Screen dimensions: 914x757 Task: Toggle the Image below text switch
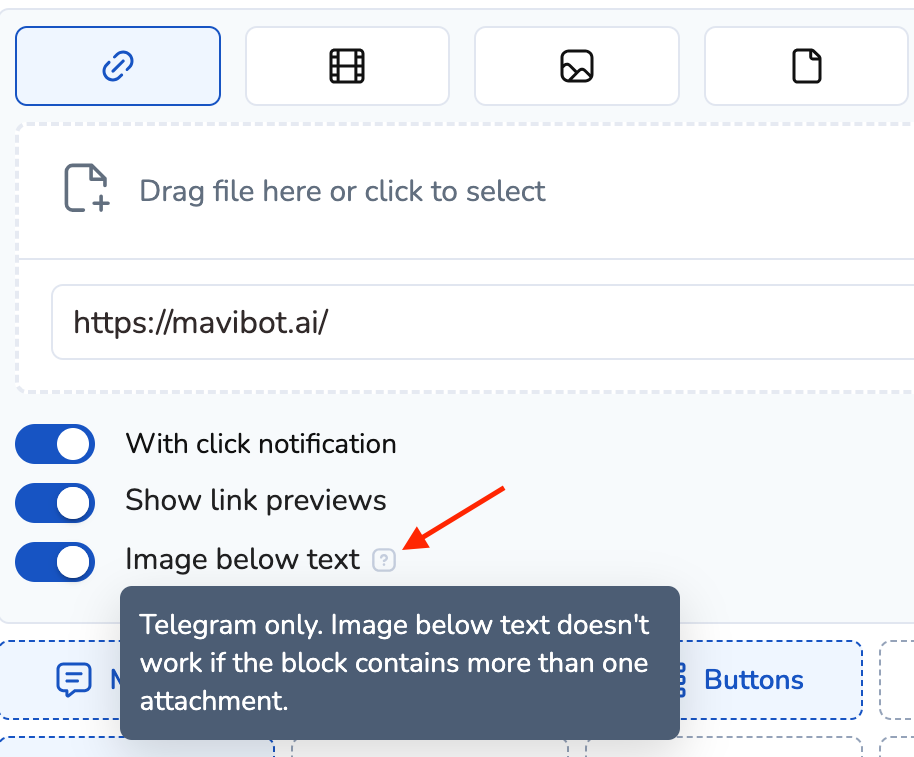55,561
